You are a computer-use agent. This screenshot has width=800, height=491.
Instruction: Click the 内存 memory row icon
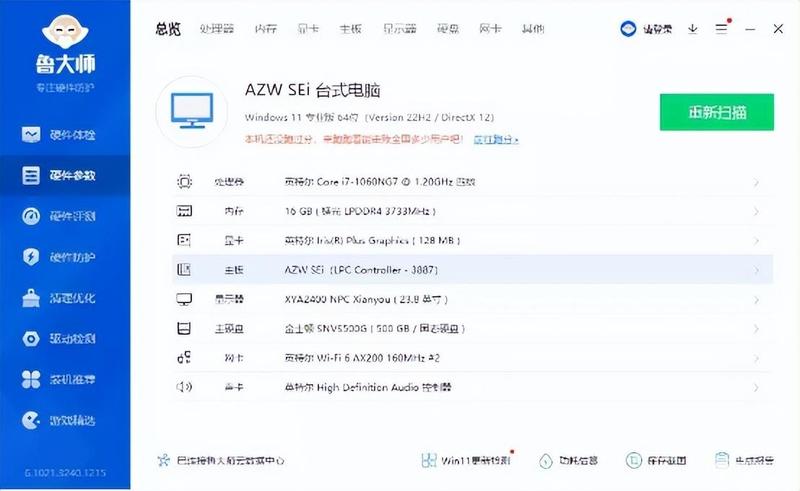pos(184,211)
